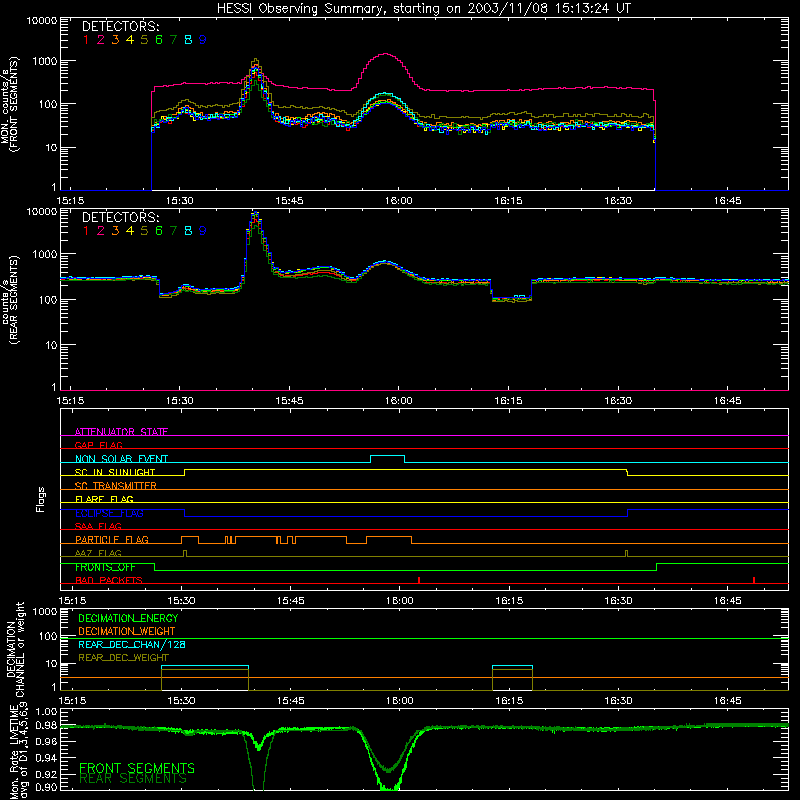Click 'FRONT SEGMENTS' legend in livetime panel
Viewport: 800px width, 800px height.
(137, 768)
